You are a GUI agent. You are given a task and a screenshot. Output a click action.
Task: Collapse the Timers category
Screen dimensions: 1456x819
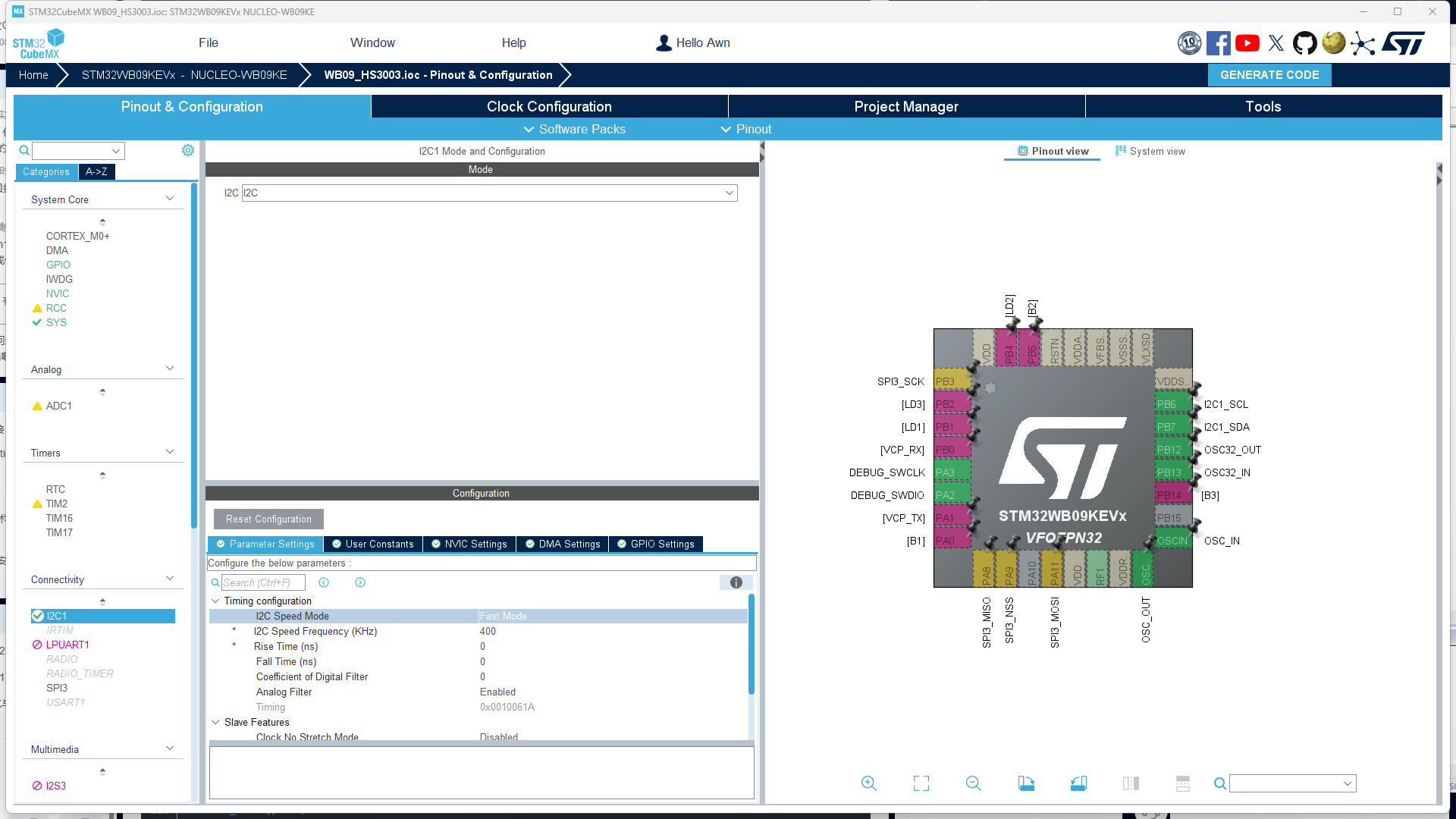(170, 452)
